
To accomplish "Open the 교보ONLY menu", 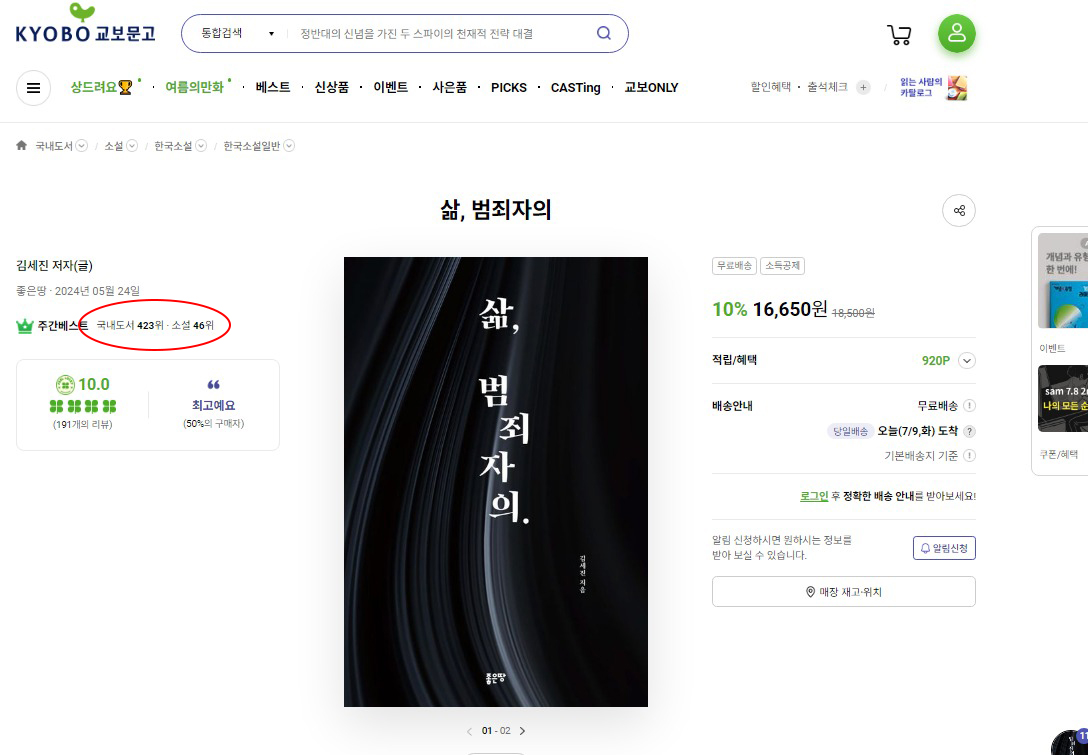I will click(x=651, y=87).
